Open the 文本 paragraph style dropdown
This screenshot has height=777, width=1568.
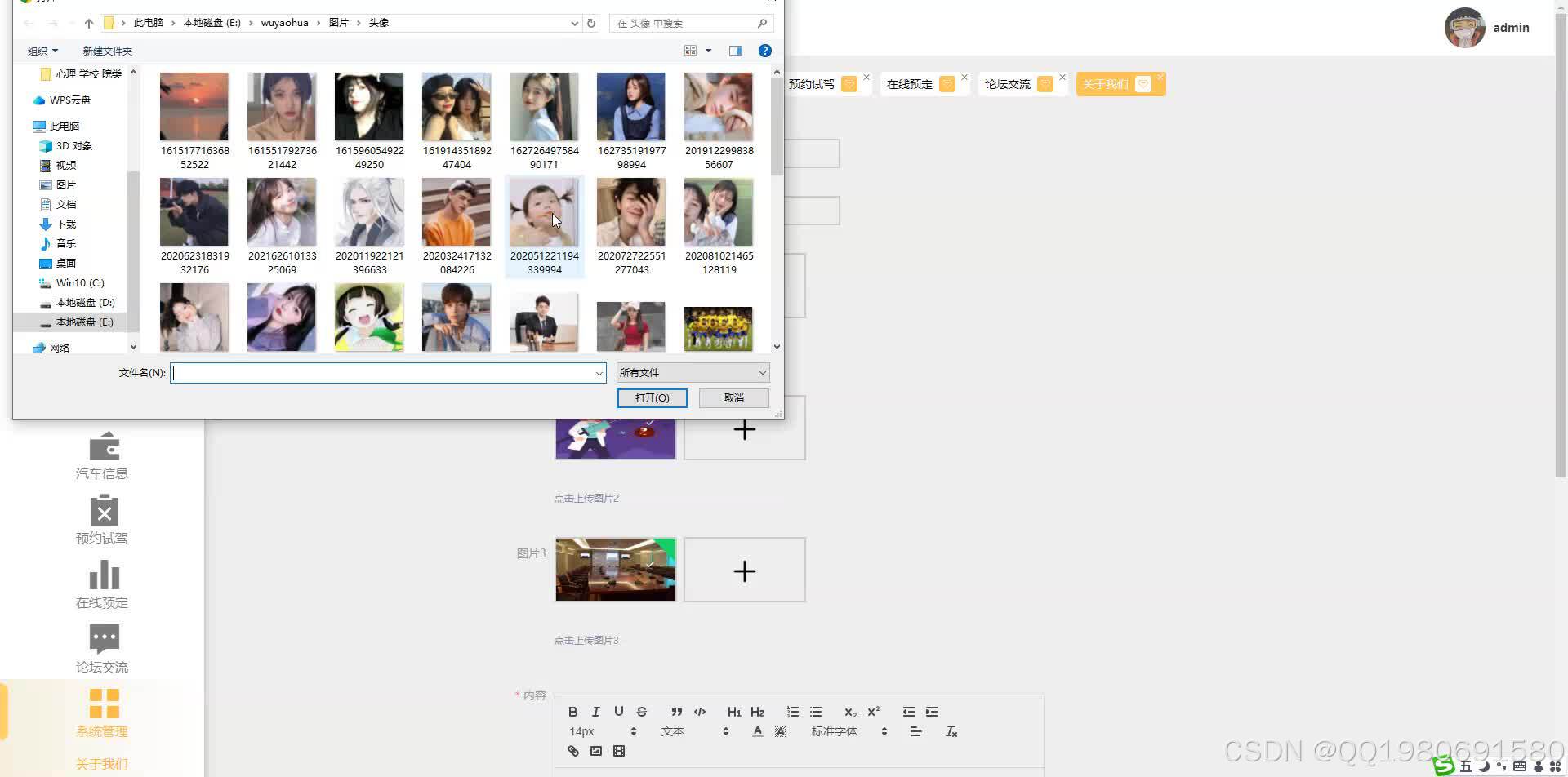(694, 731)
